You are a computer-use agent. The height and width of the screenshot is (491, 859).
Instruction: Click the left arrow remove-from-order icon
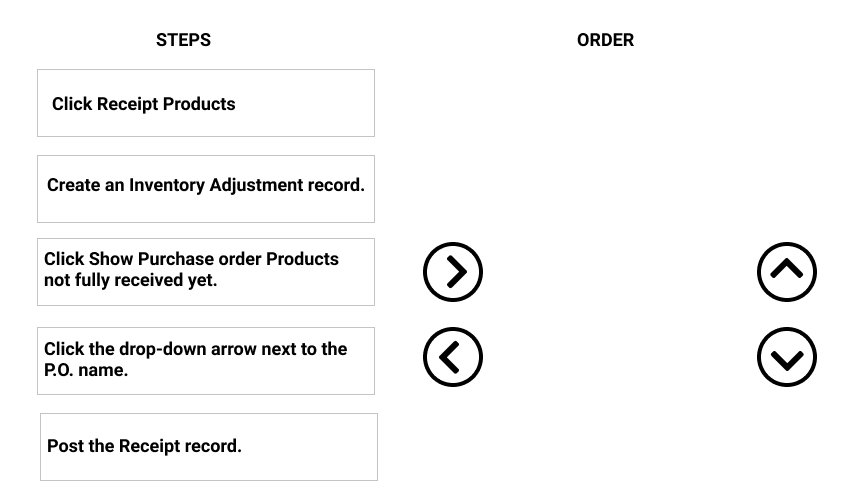[x=453, y=357]
